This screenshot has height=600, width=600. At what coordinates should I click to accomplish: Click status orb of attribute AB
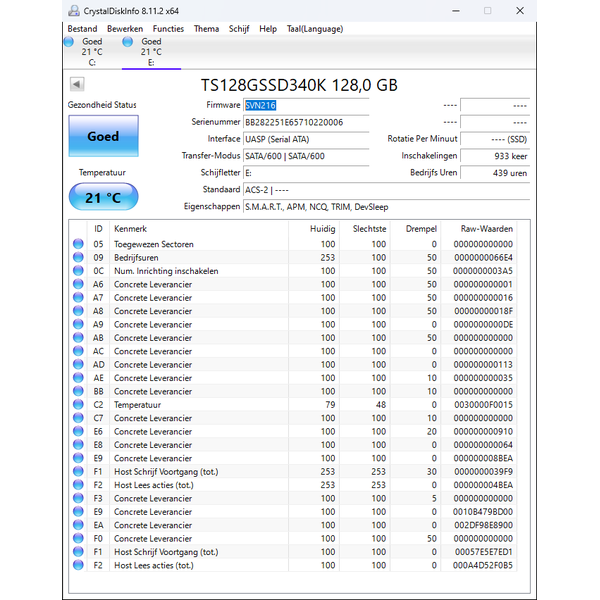[78, 338]
